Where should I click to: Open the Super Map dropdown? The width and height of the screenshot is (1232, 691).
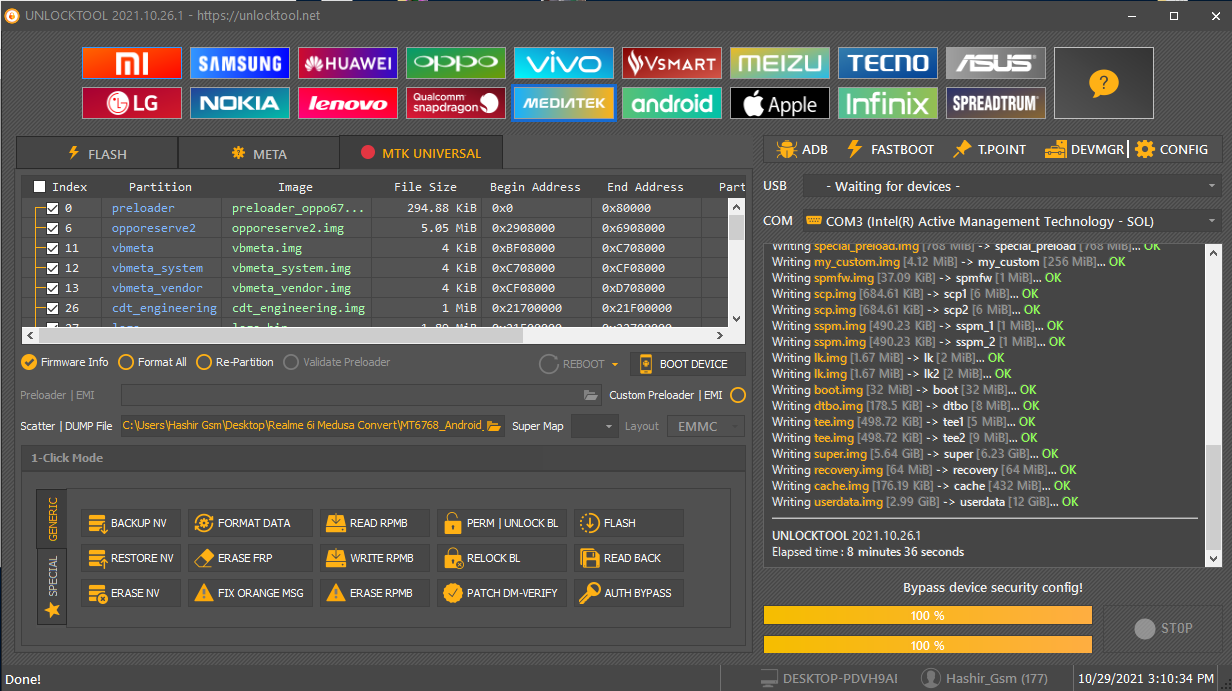[x=596, y=426]
